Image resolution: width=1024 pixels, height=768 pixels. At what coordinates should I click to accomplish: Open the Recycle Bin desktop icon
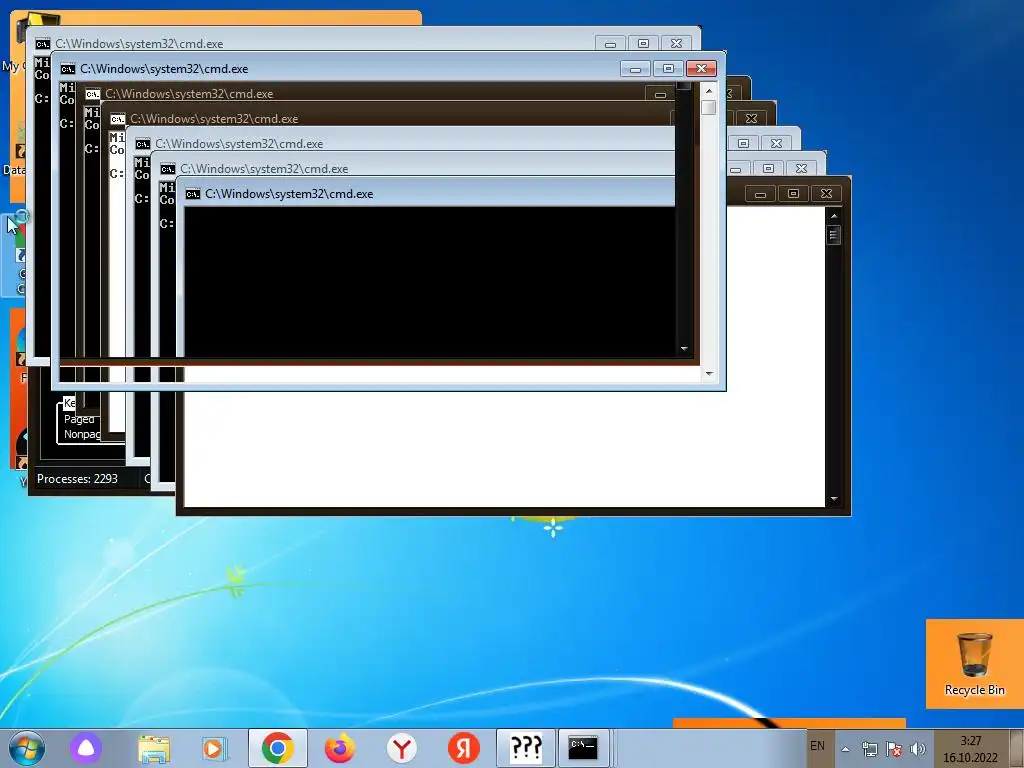(974, 664)
